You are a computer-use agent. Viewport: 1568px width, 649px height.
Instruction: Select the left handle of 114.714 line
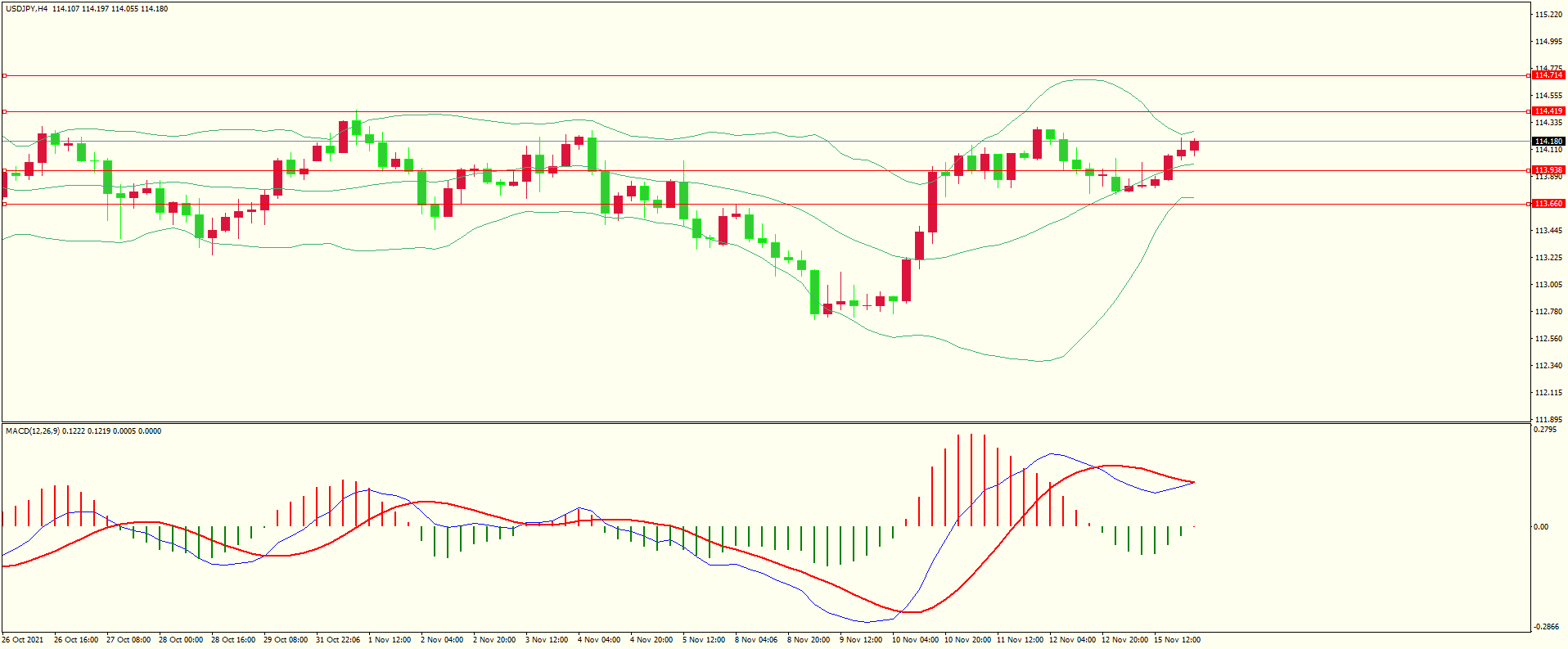4,75
